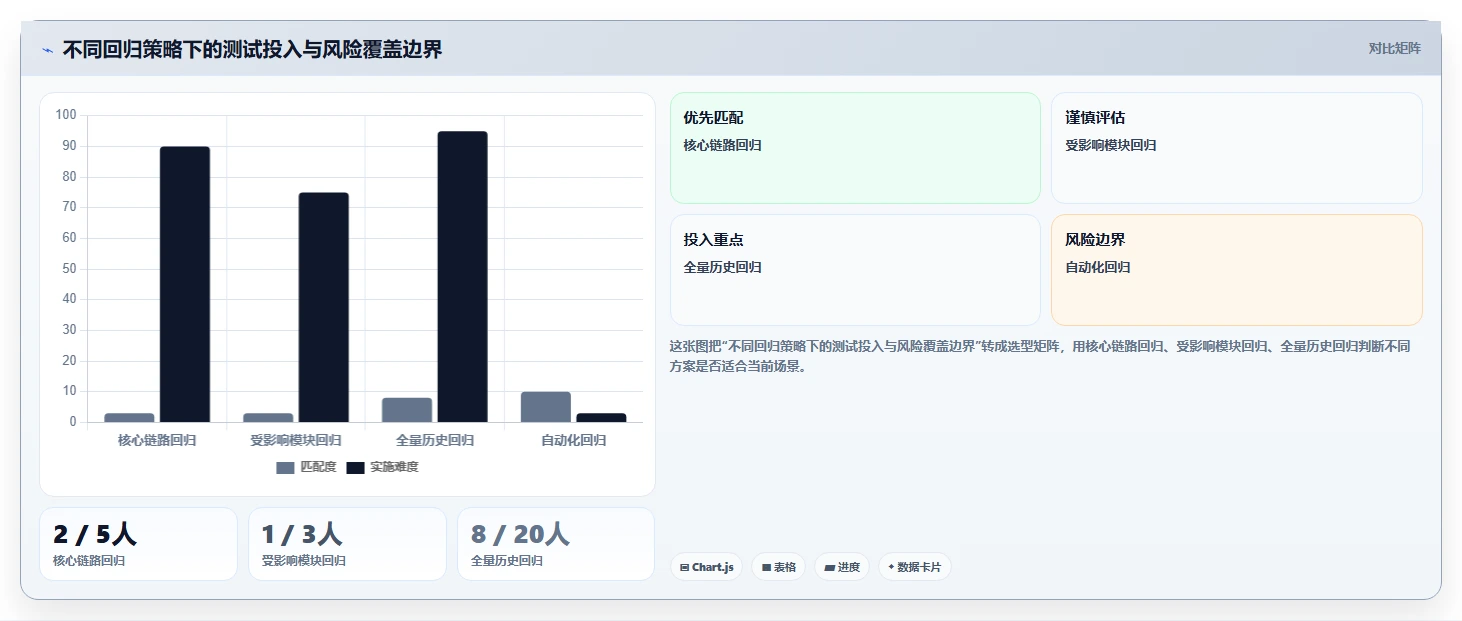The height and width of the screenshot is (621, 1462).
Task: Click the 核心链路回归 text in 优先匹配 card
Action: pos(723,145)
